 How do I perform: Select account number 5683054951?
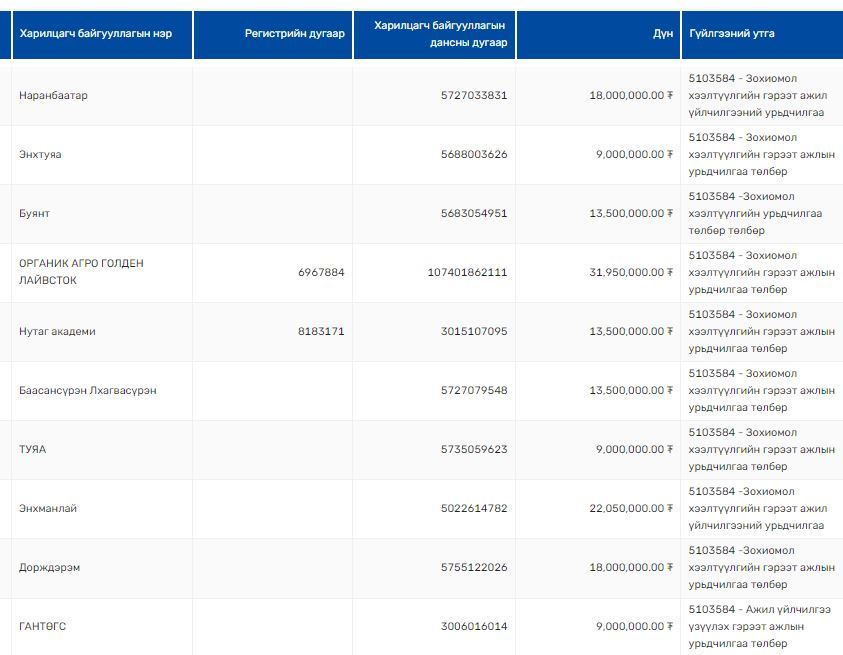pyautogui.click(x=473, y=214)
